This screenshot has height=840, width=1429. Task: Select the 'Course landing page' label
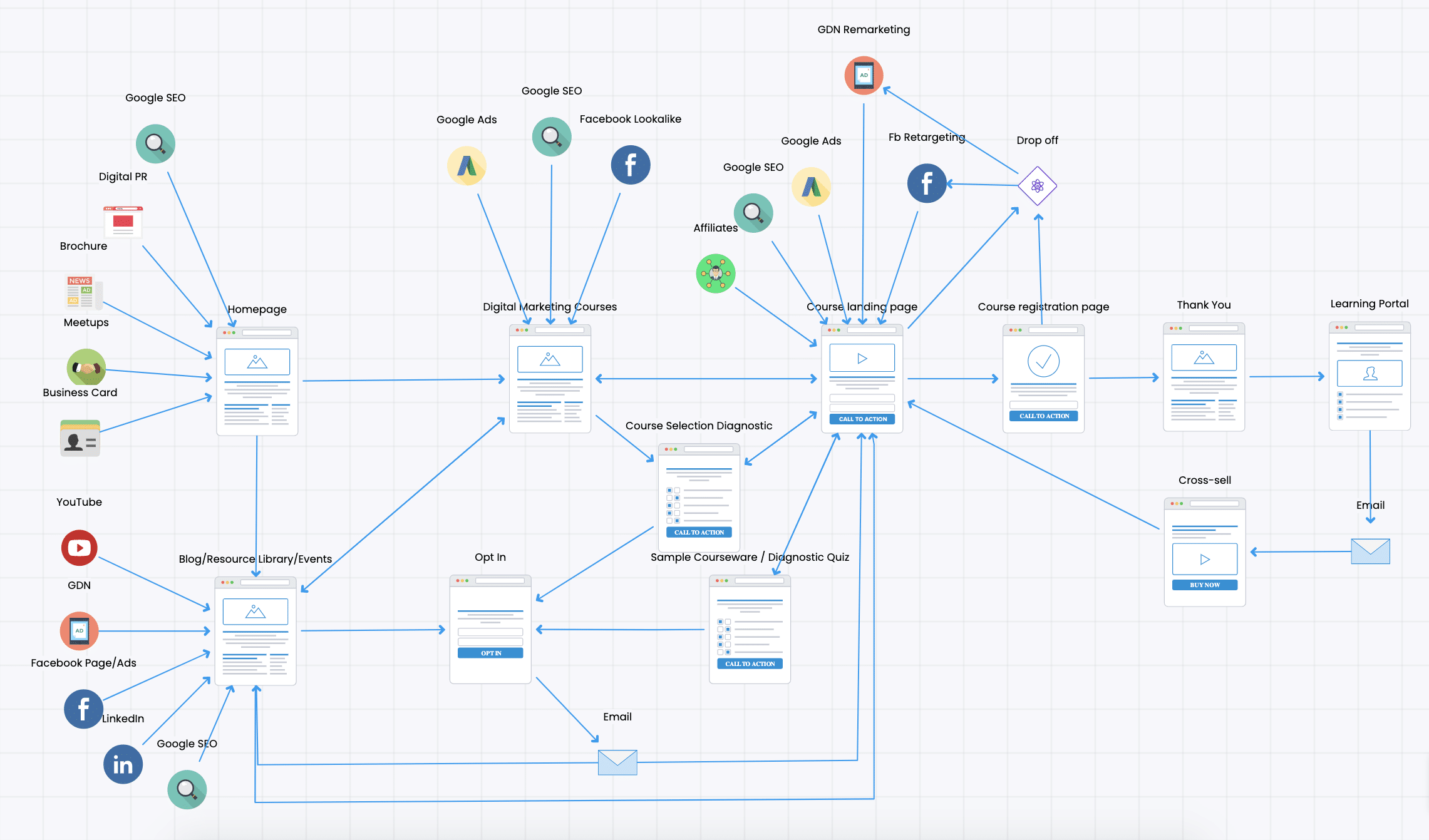(x=862, y=307)
